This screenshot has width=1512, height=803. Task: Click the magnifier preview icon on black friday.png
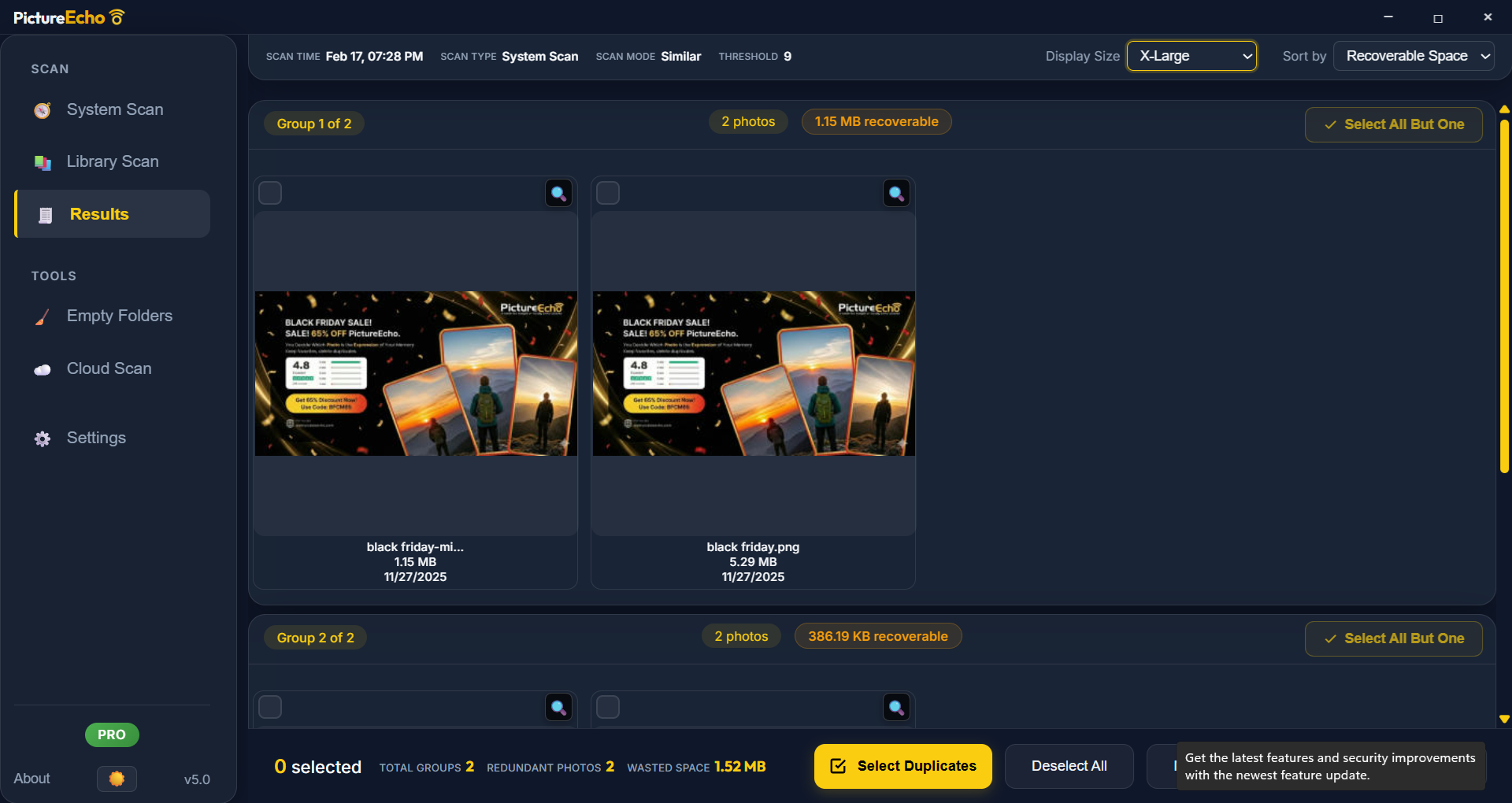[x=895, y=192]
